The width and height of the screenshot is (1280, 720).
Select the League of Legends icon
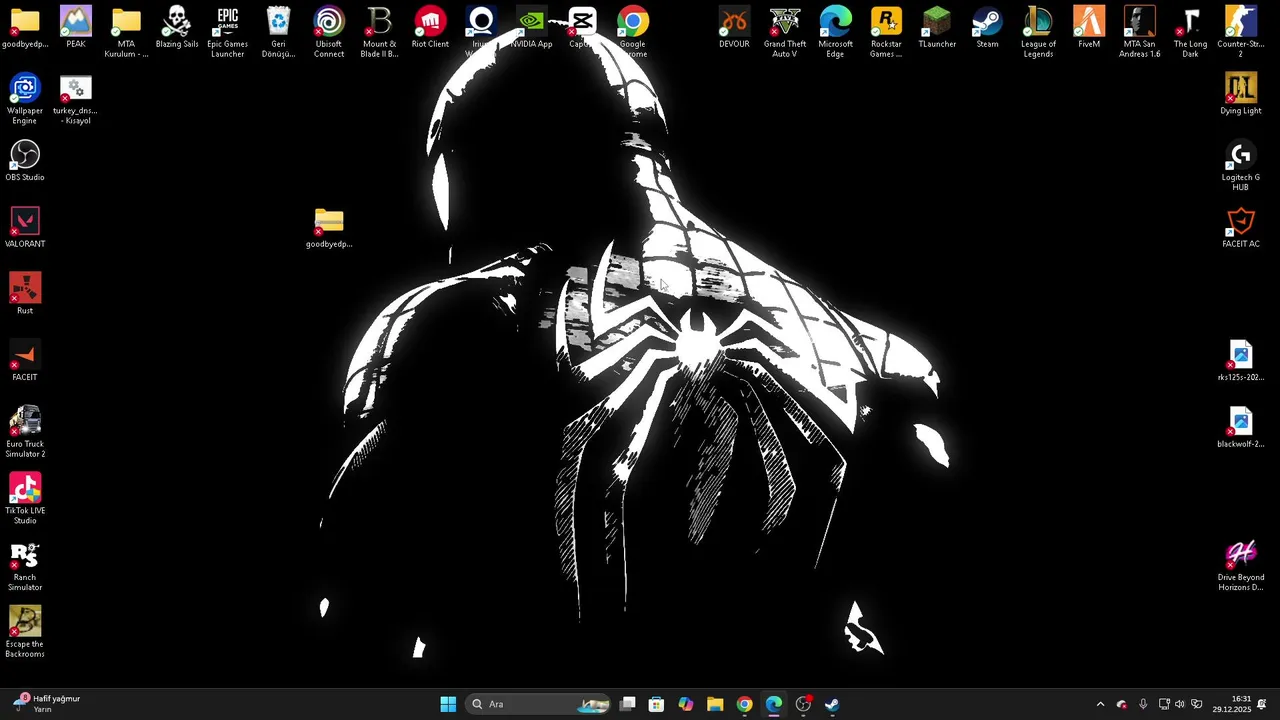[x=1038, y=32]
